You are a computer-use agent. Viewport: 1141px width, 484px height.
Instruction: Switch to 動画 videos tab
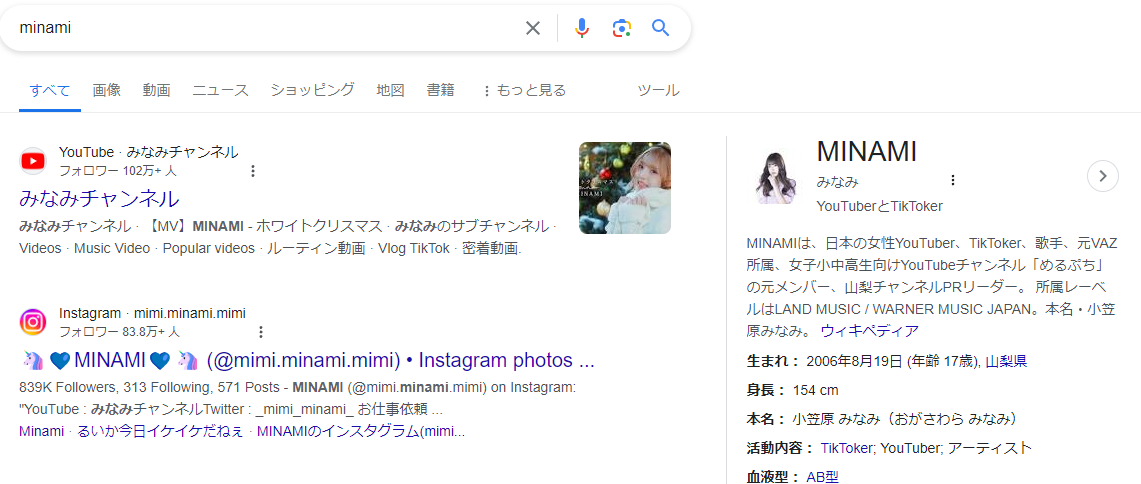(156, 91)
